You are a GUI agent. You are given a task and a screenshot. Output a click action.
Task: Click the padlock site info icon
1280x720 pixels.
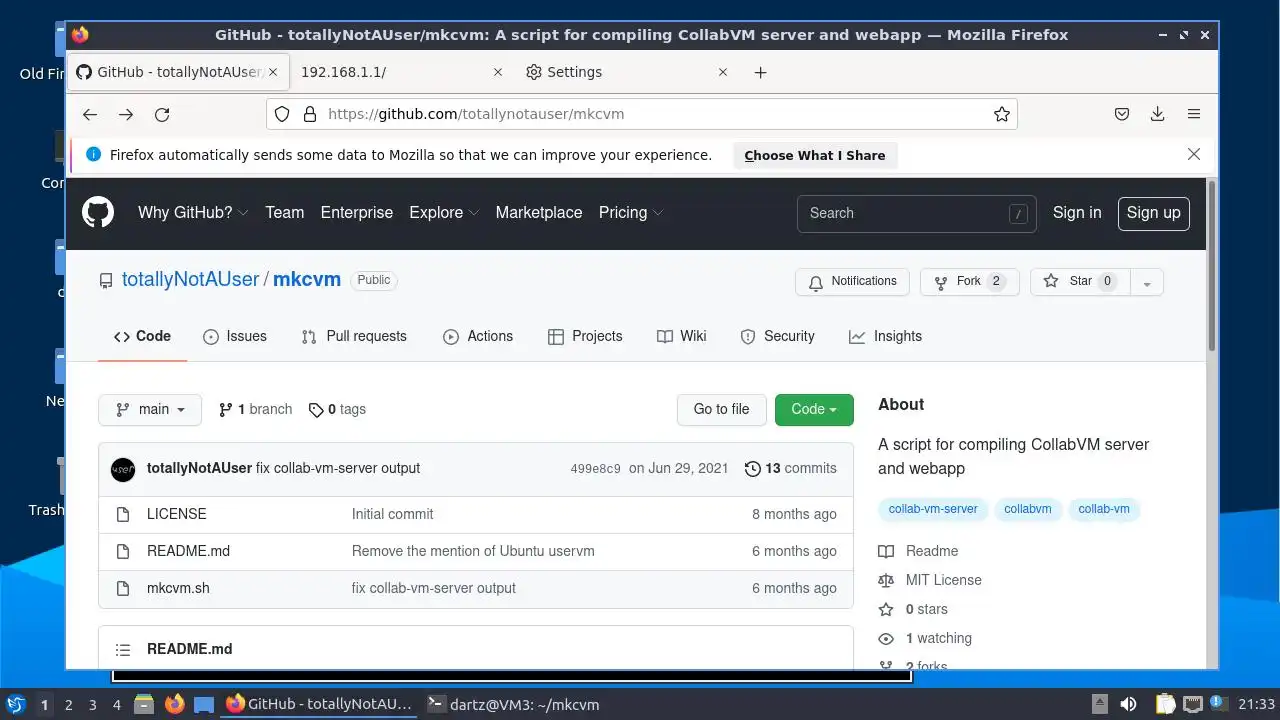tap(309, 114)
